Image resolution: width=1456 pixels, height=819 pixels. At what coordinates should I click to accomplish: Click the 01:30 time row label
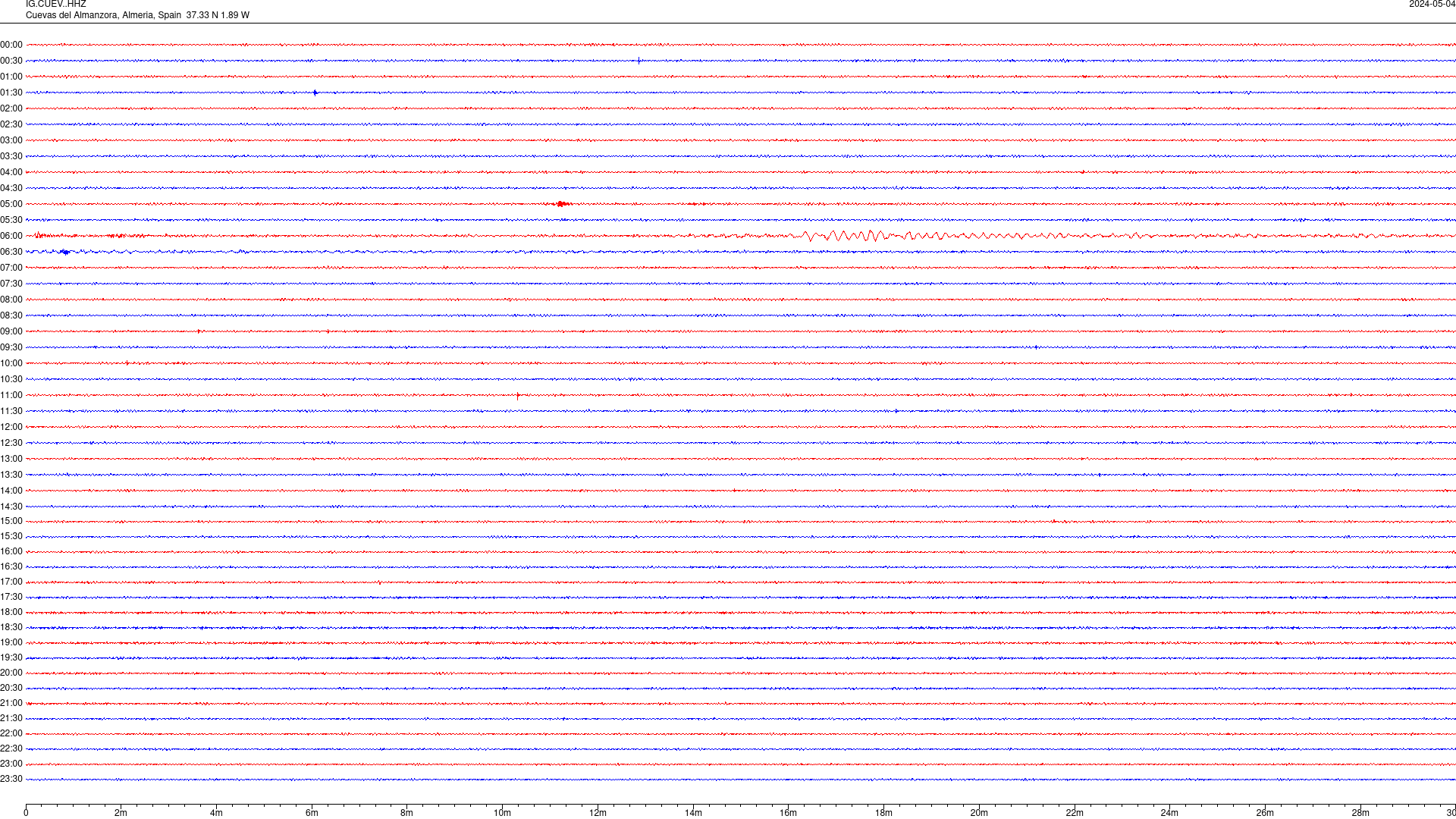pos(11,93)
